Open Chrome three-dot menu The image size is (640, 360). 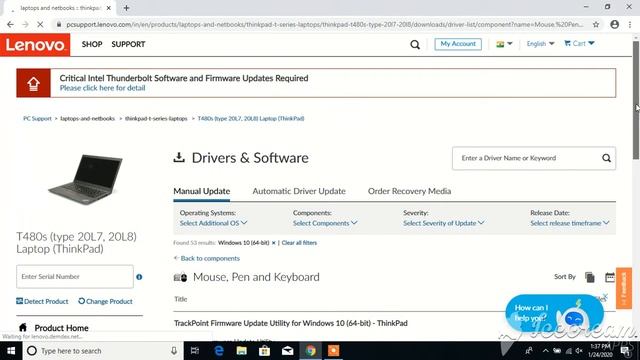coord(630,24)
